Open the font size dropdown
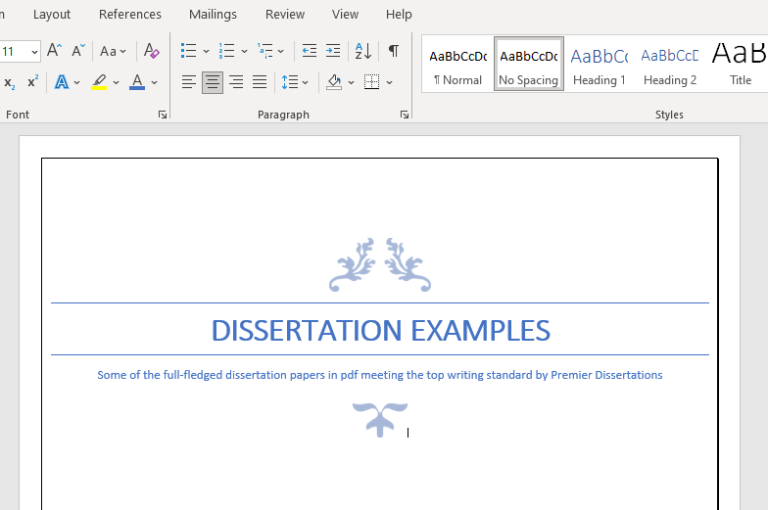The width and height of the screenshot is (768, 510). pyautogui.click(x=35, y=51)
